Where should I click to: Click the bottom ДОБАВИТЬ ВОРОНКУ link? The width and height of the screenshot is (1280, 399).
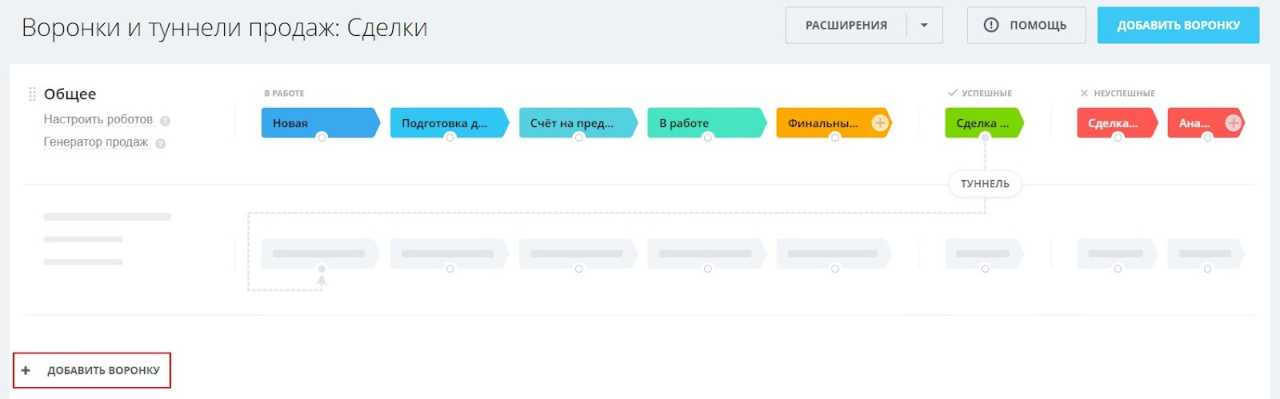[x=92, y=370]
